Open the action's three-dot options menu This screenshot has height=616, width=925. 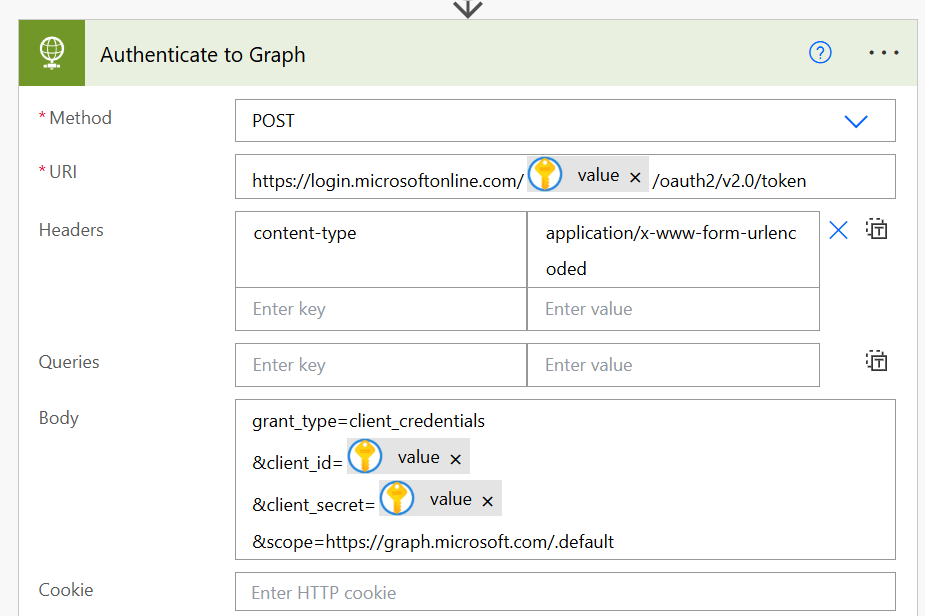point(884,54)
